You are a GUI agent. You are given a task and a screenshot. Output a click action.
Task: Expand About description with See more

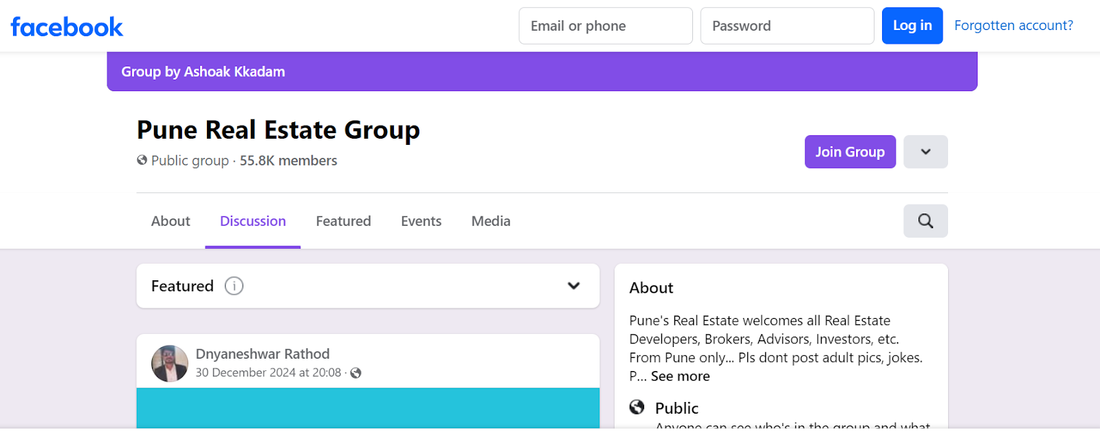pos(680,377)
